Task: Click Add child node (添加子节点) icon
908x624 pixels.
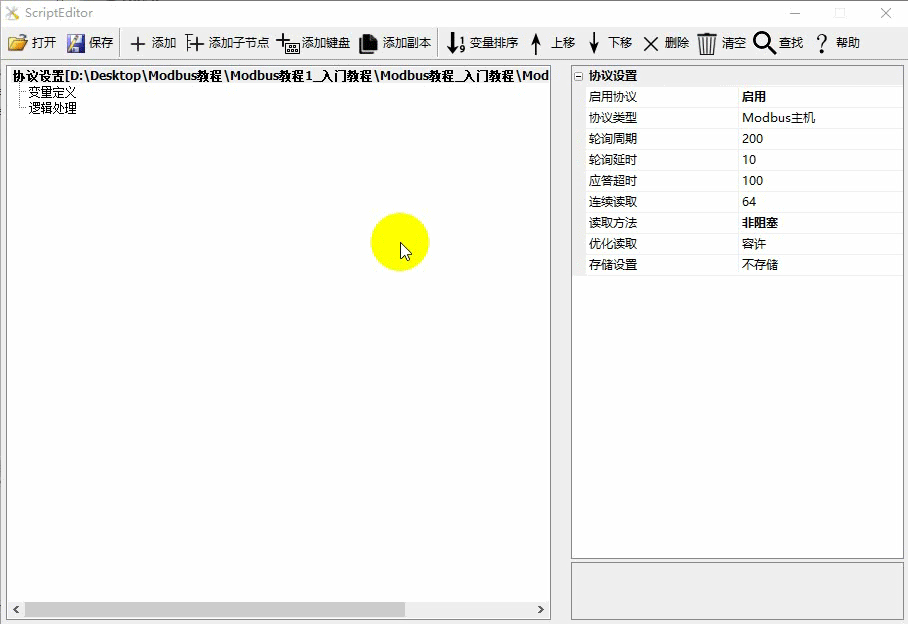Action: coord(194,43)
